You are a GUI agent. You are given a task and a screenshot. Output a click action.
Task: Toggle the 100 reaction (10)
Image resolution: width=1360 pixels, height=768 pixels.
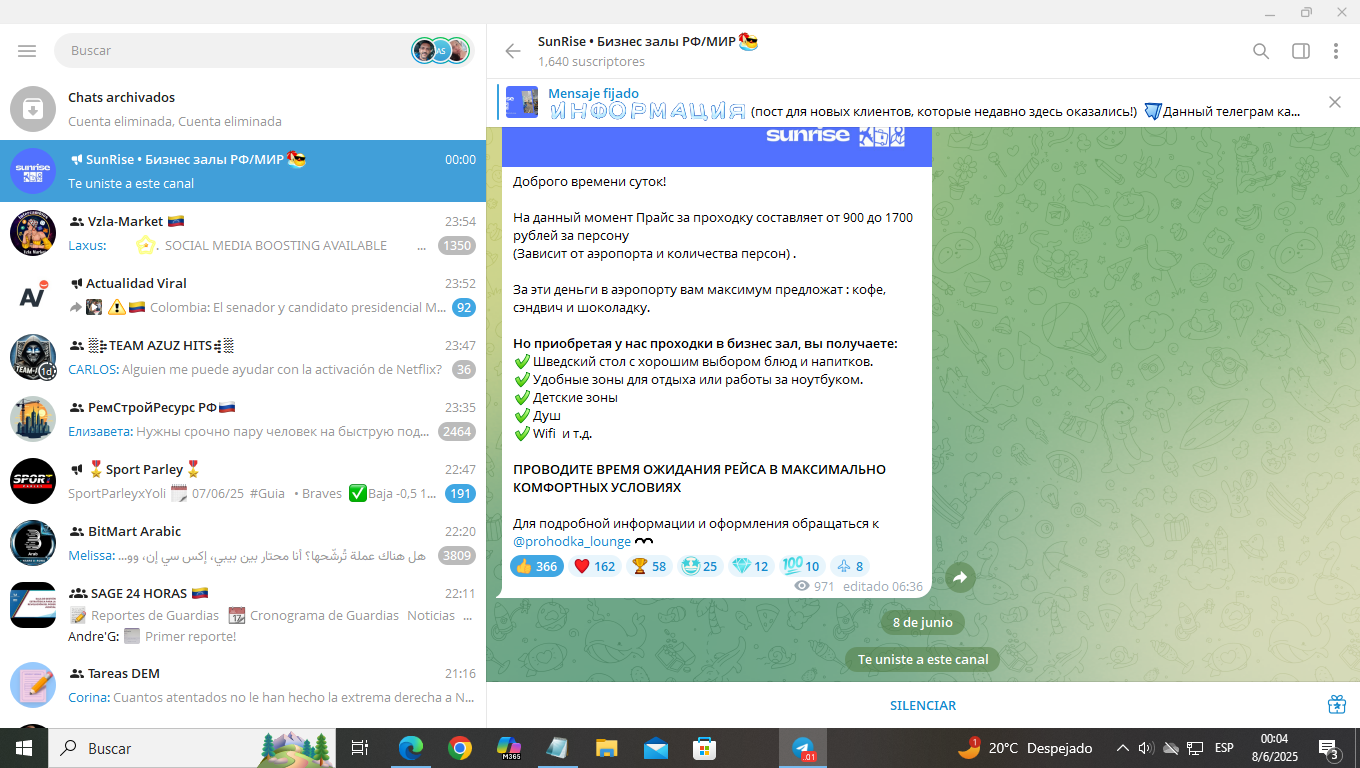tap(802, 566)
